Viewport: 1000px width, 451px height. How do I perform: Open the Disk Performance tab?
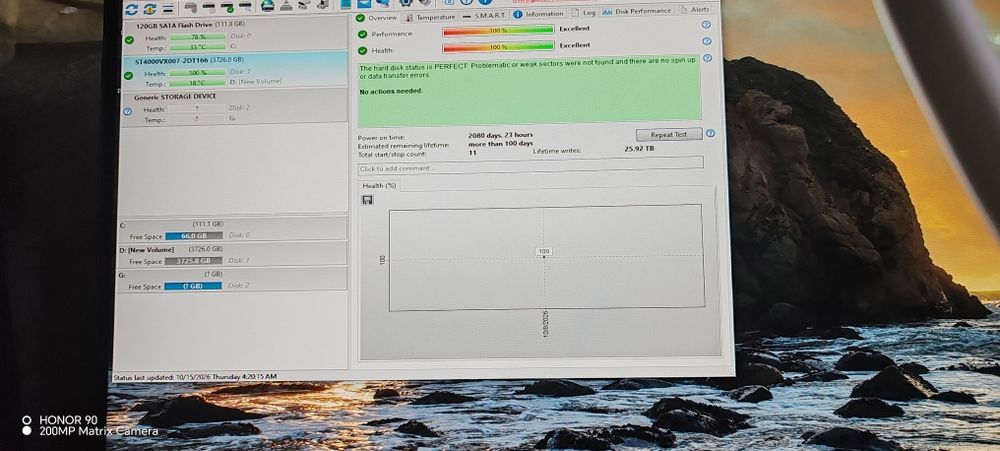pyautogui.click(x=637, y=11)
